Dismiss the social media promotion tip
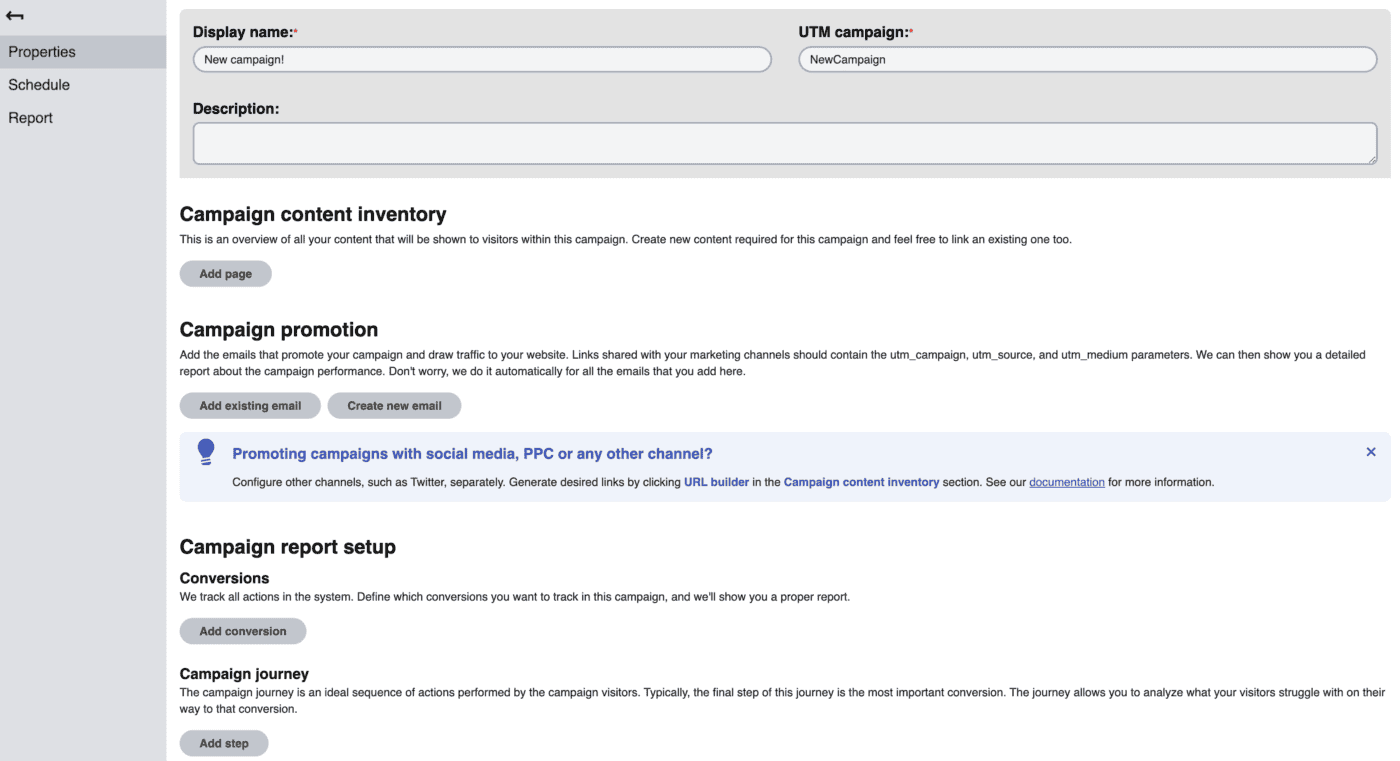The height and width of the screenshot is (761, 1400). coord(1371,452)
